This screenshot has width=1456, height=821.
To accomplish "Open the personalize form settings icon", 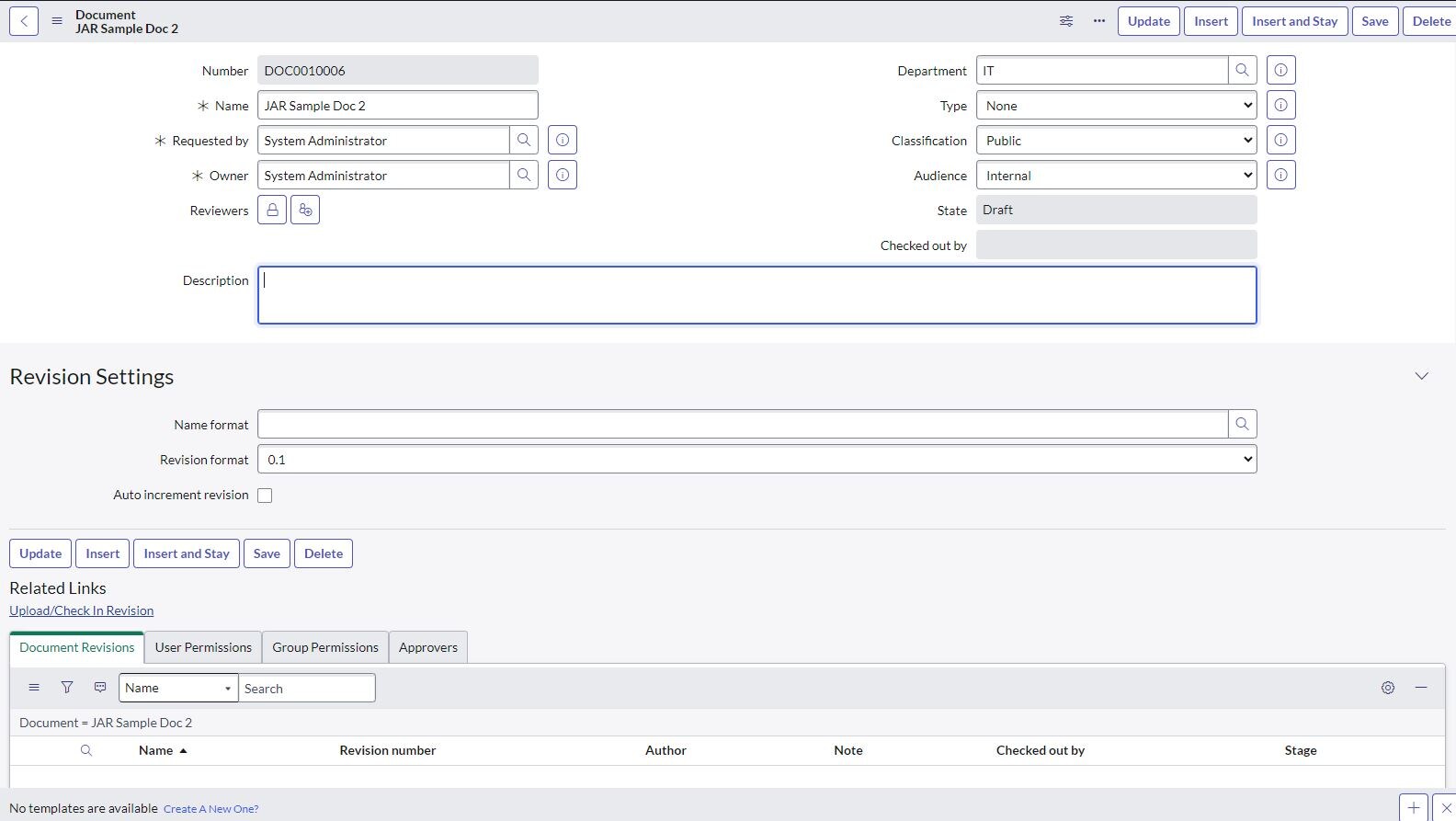I will click(1066, 21).
